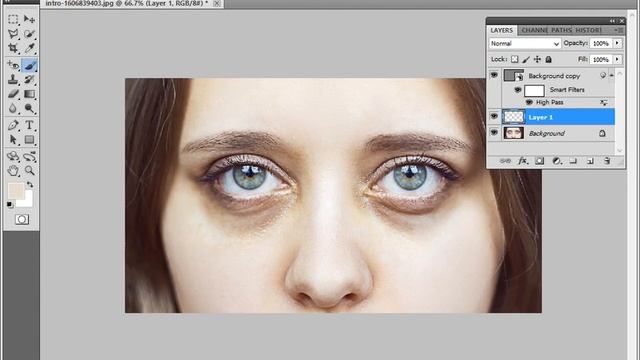
Task: Add a layer mask
Action: coord(539,161)
